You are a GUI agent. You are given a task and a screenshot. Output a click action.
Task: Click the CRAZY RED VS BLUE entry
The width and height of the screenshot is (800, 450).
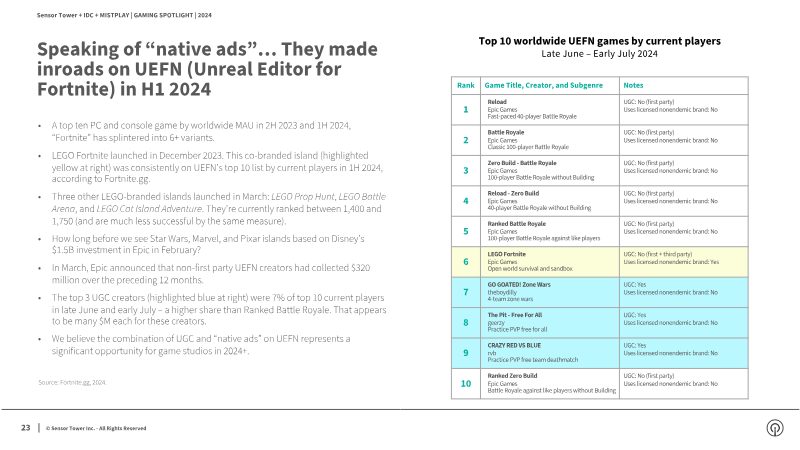[514, 345]
